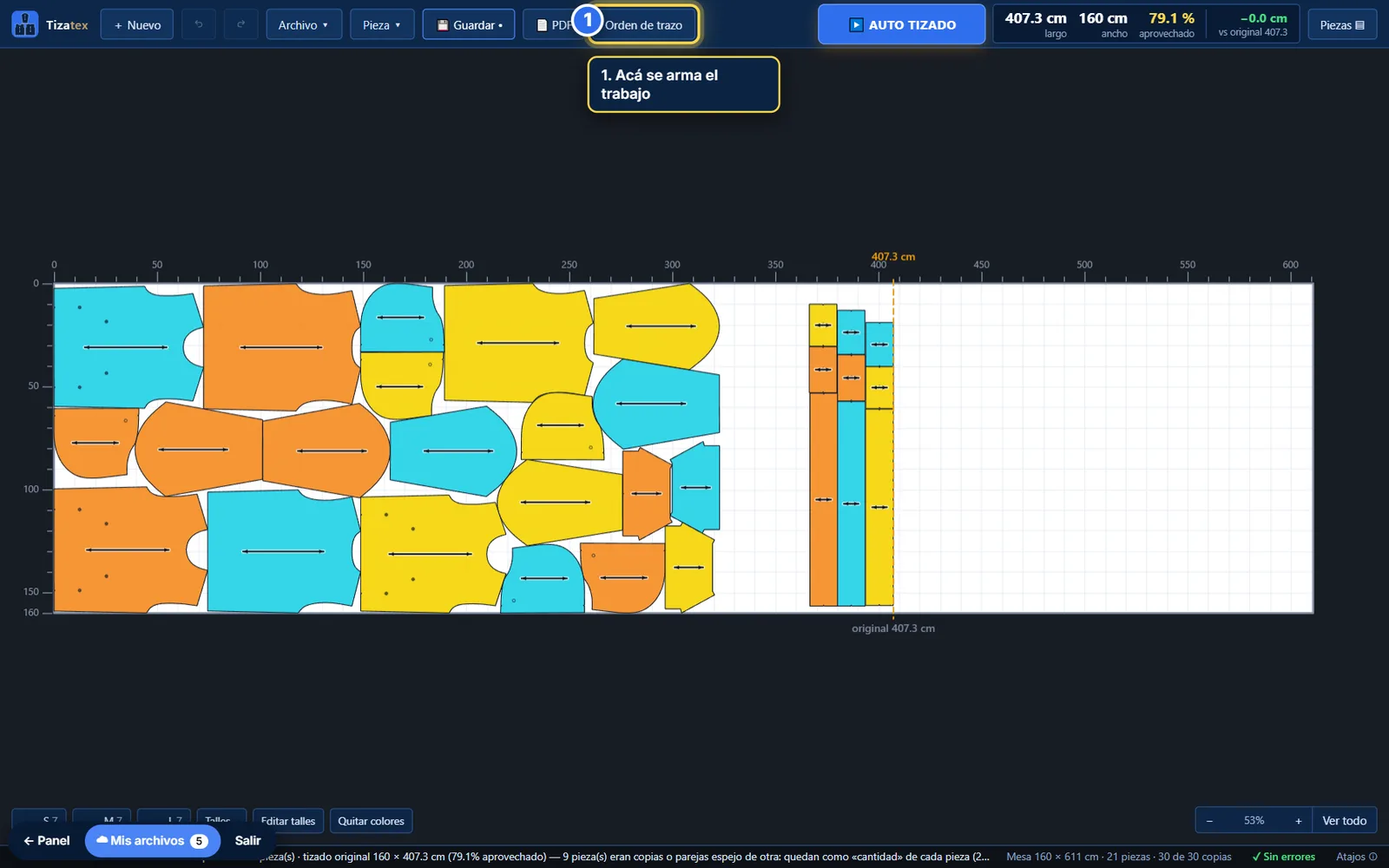This screenshot has height=868, width=1389.
Task: Zoom in with the plus button
Action: coord(1299,820)
